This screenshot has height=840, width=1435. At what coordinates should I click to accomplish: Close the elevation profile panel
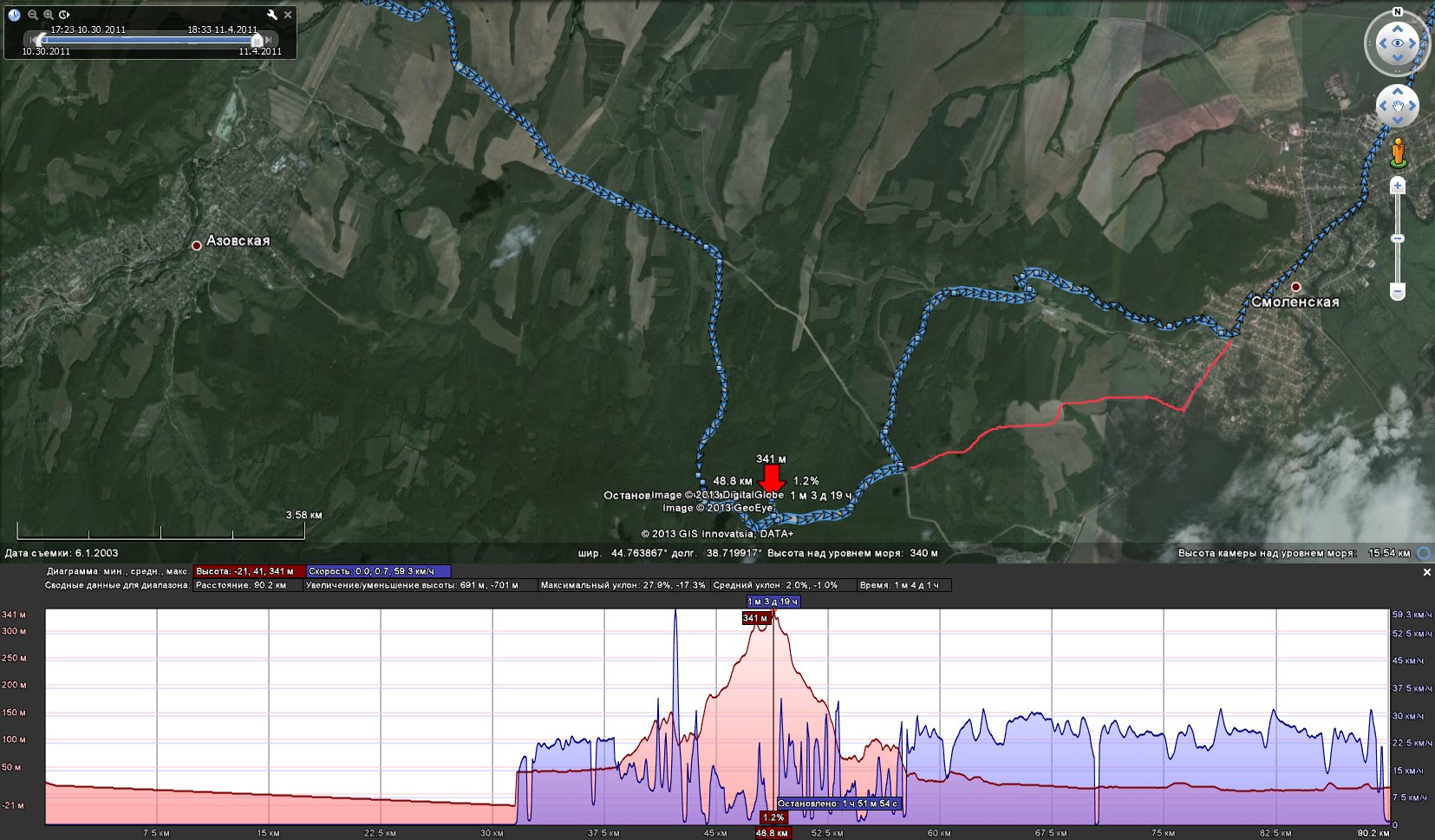[x=1426, y=572]
